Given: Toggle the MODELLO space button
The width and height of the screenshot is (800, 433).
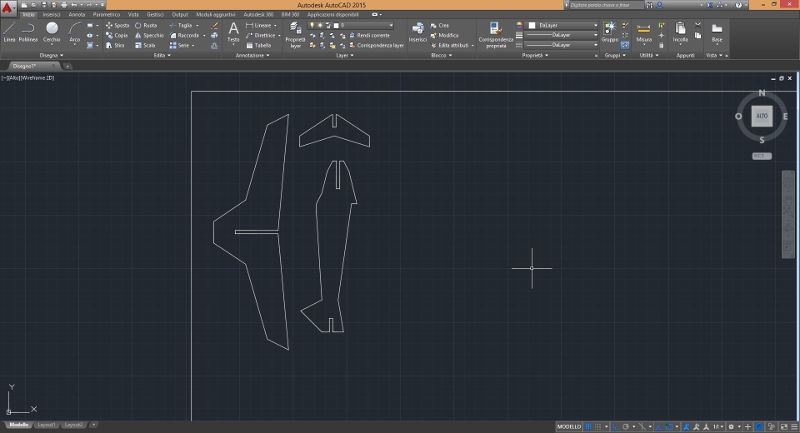Looking at the screenshot, I should [x=570, y=425].
